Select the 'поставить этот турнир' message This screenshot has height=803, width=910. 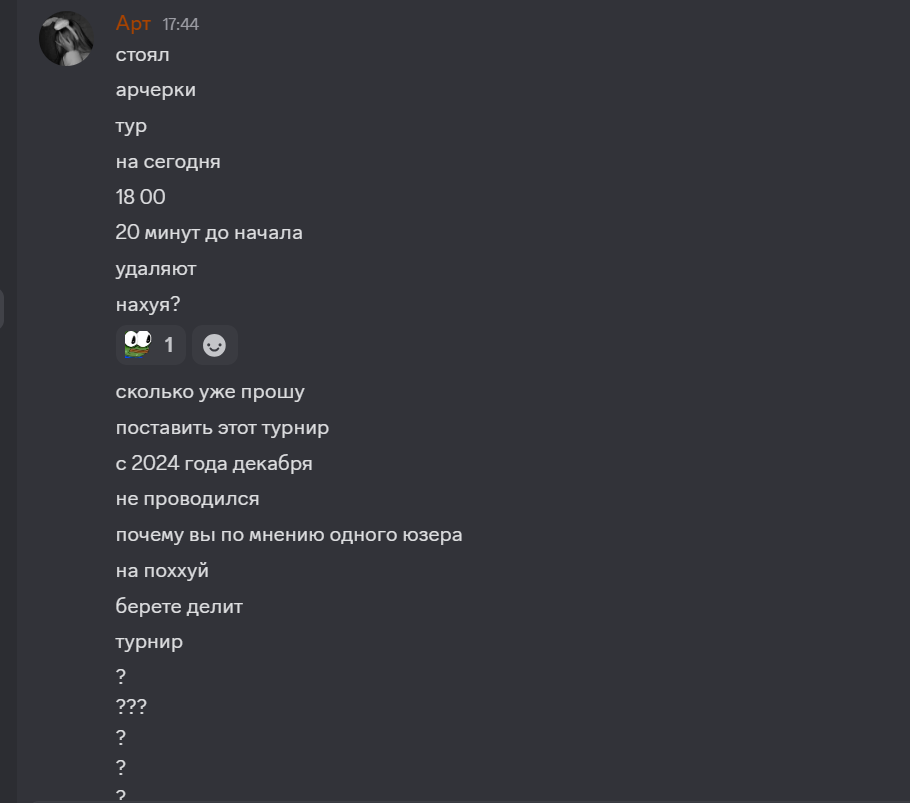click(x=222, y=428)
